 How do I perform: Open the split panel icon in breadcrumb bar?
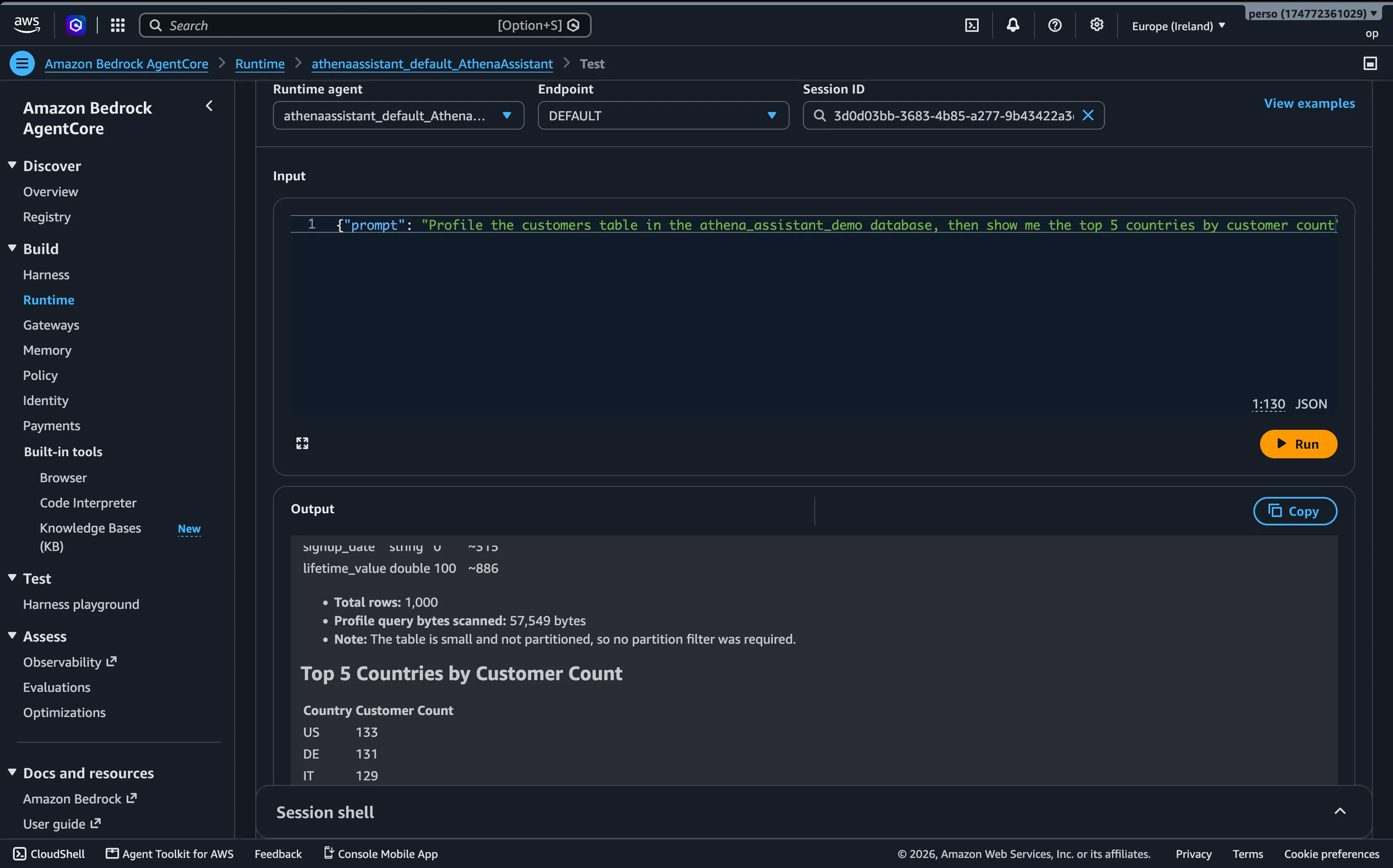tap(1370, 64)
